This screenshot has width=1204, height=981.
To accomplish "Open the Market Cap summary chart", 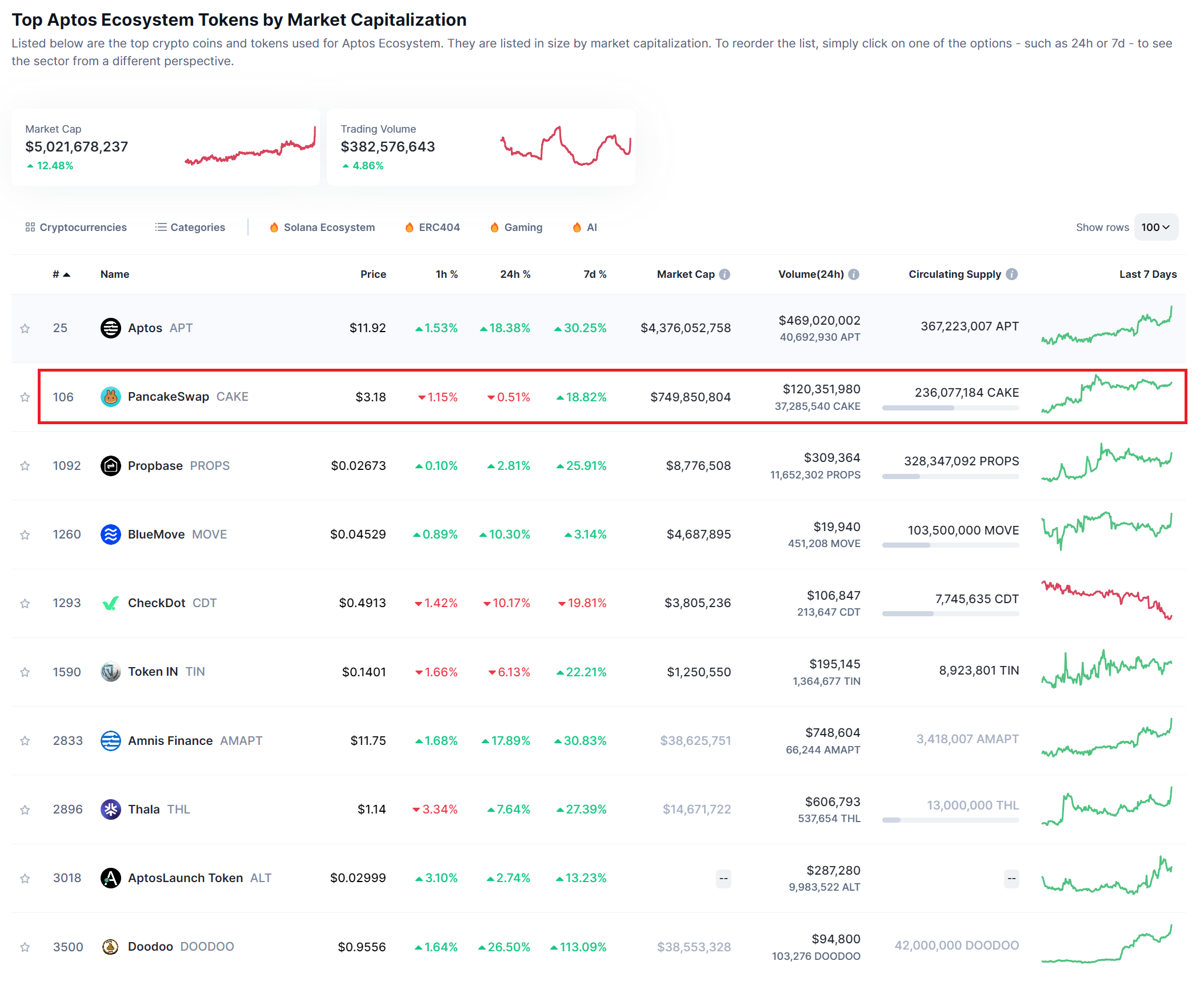I will coord(250,146).
